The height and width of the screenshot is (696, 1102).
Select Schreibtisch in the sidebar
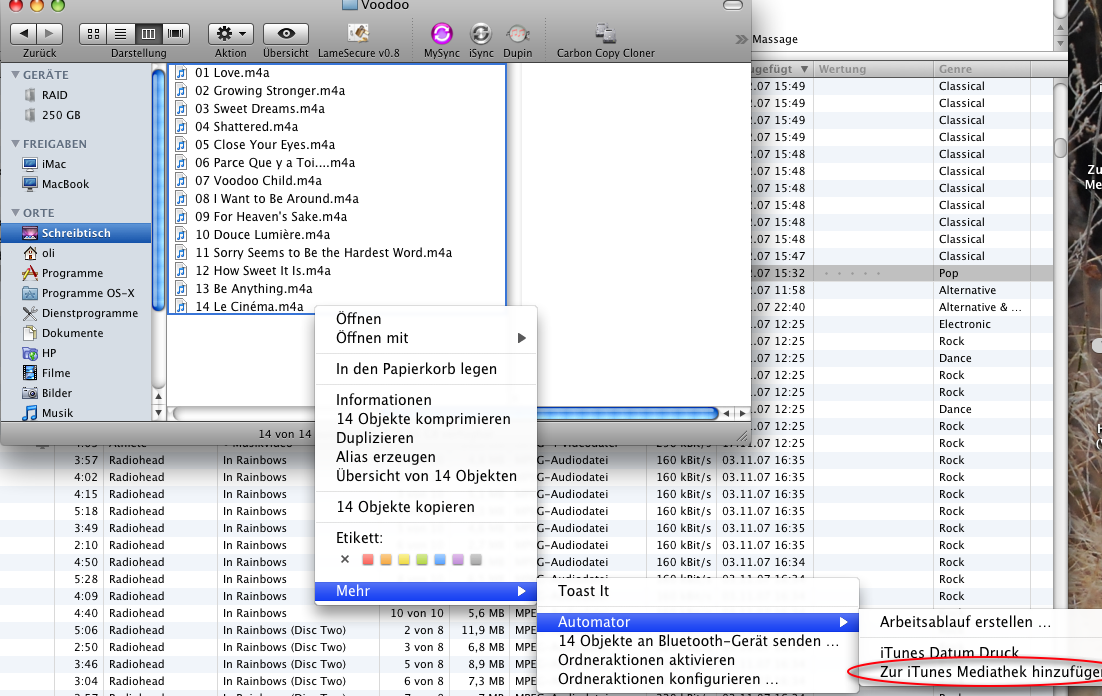pyautogui.click(x=75, y=233)
